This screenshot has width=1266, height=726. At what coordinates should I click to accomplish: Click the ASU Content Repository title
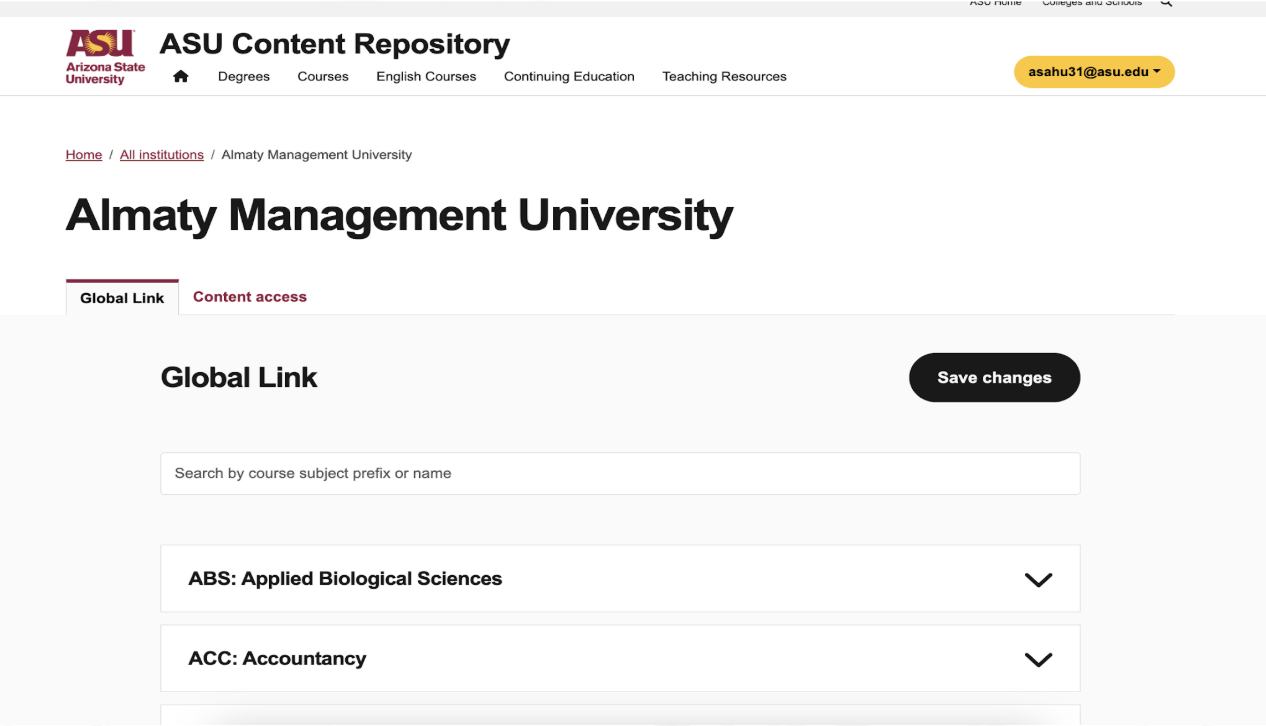click(x=335, y=44)
